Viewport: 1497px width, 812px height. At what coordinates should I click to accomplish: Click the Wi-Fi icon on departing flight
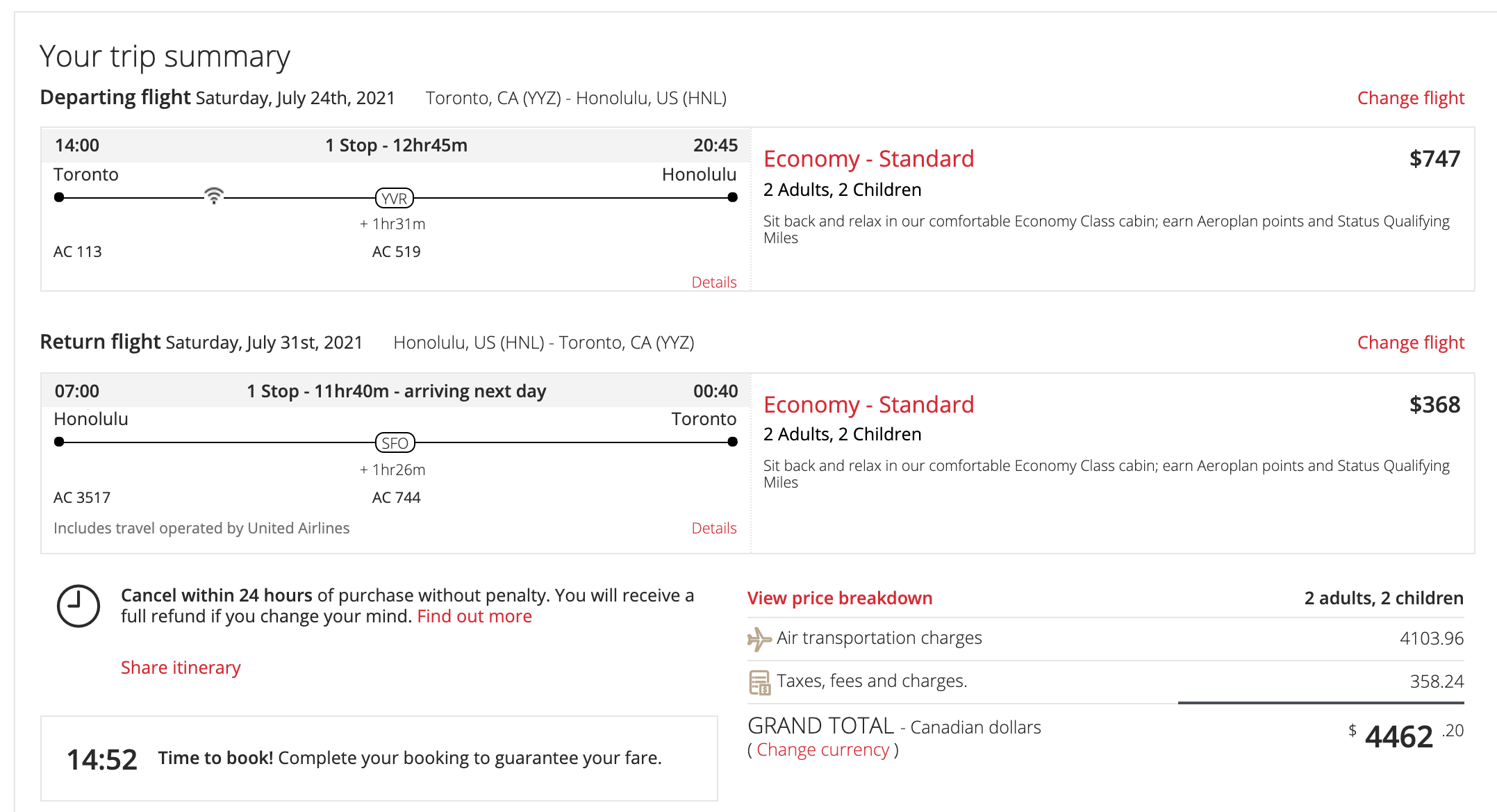point(214,196)
